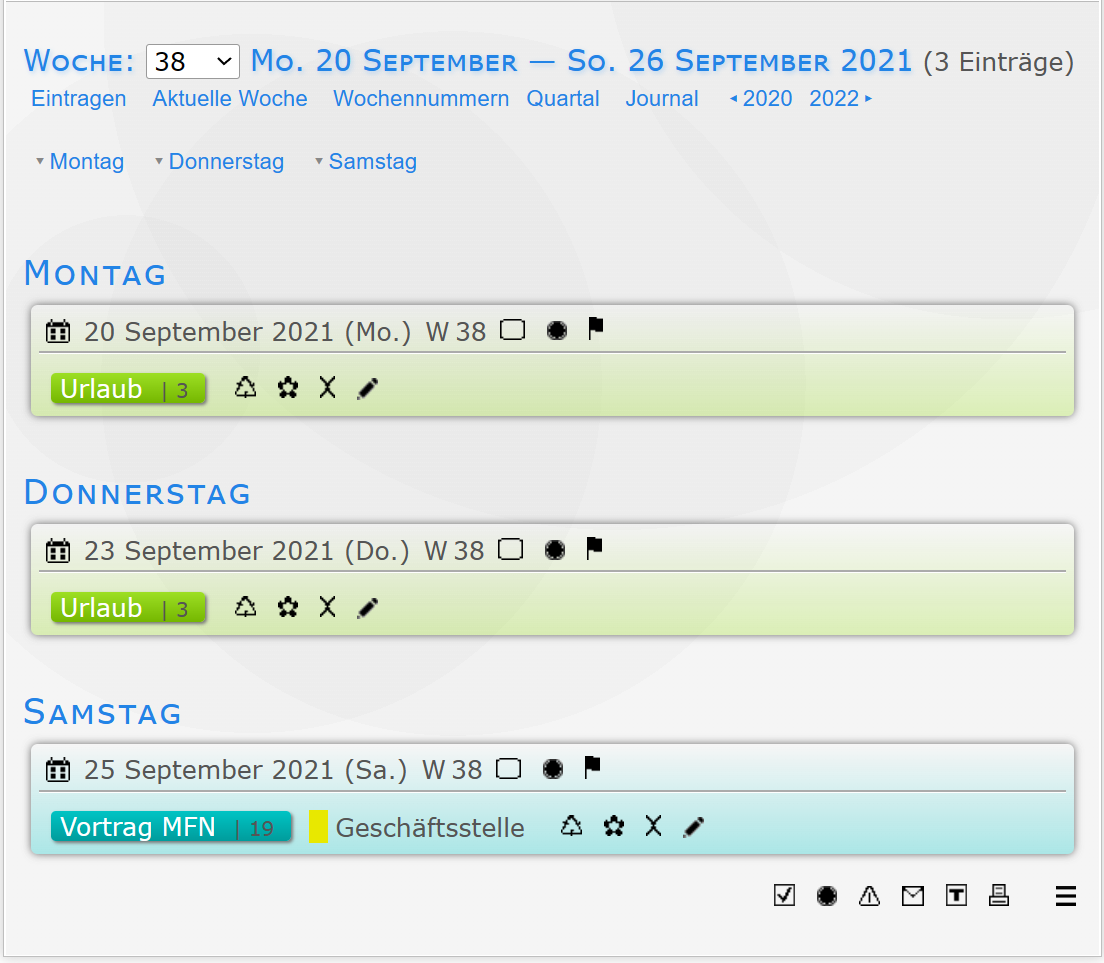Click the warning triangle icon in bottom toolbar
The image size is (1104, 963).
(870, 895)
